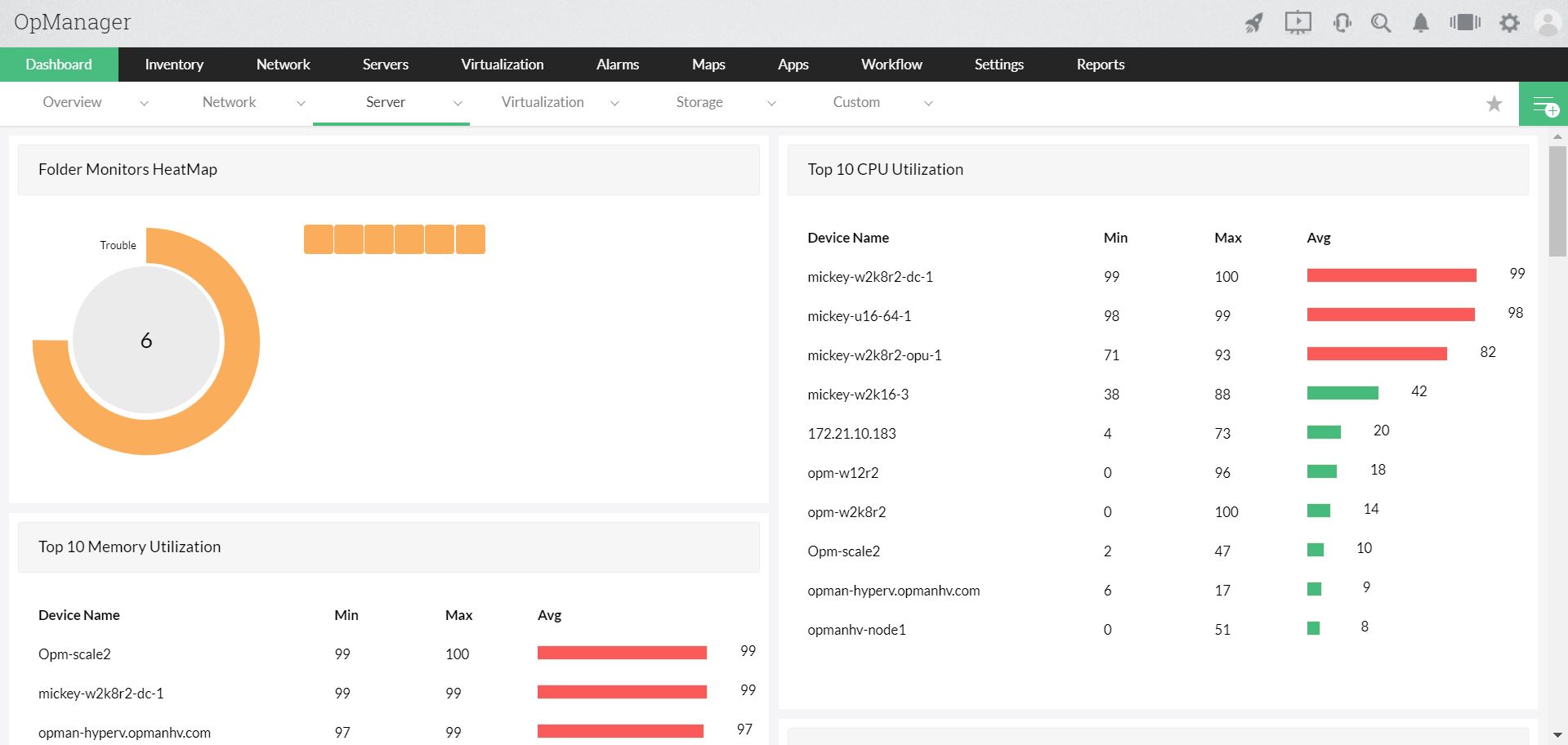This screenshot has width=1568, height=745.
Task: Click the Top 10 Memory Utilization header
Action: tap(389, 547)
